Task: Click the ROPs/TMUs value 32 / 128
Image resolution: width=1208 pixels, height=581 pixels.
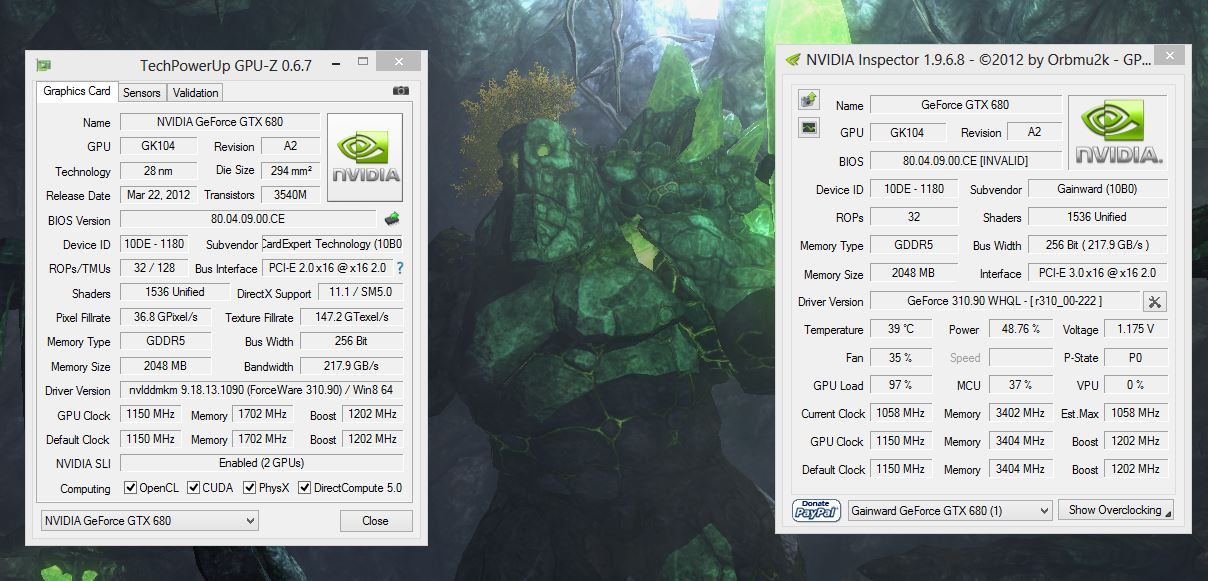Action: tap(154, 268)
